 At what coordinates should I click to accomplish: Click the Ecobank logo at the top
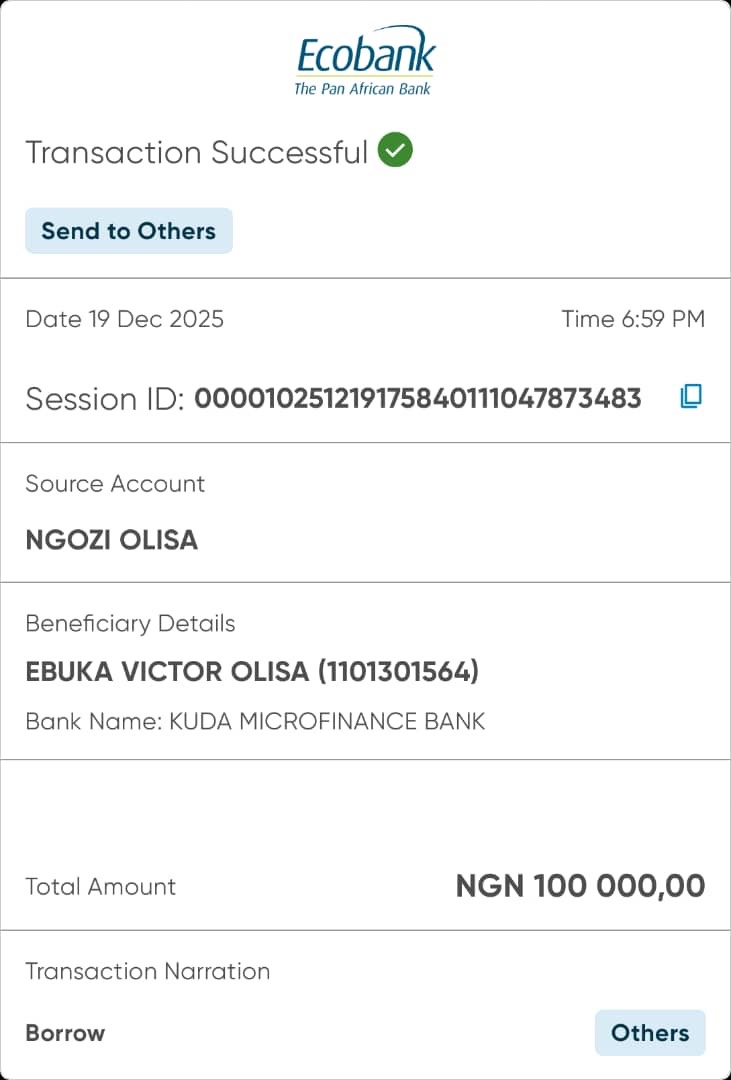coord(365,54)
